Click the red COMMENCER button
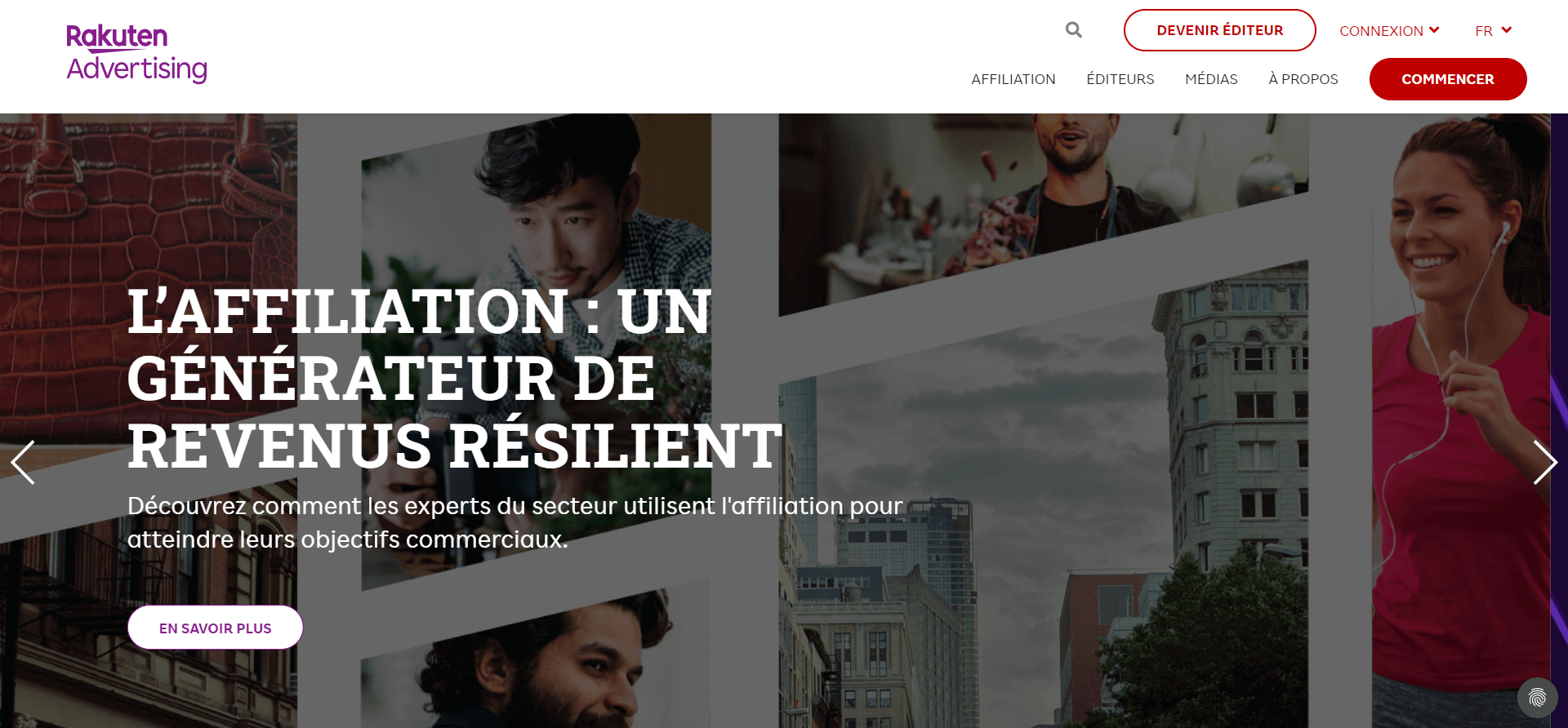The height and width of the screenshot is (728, 1568). click(1448, 79)
